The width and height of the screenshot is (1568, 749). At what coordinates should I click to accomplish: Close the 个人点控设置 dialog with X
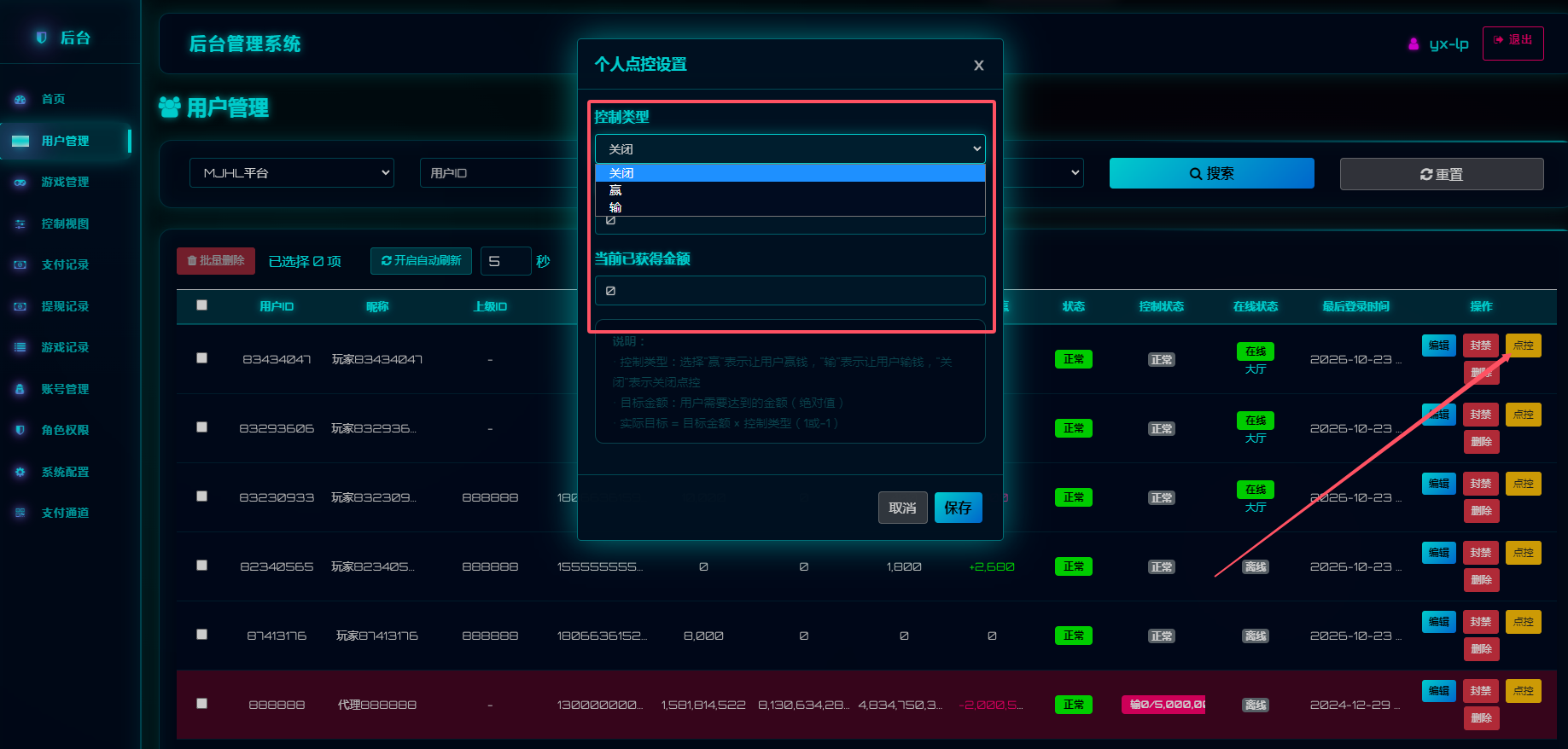tap(979, 66)
